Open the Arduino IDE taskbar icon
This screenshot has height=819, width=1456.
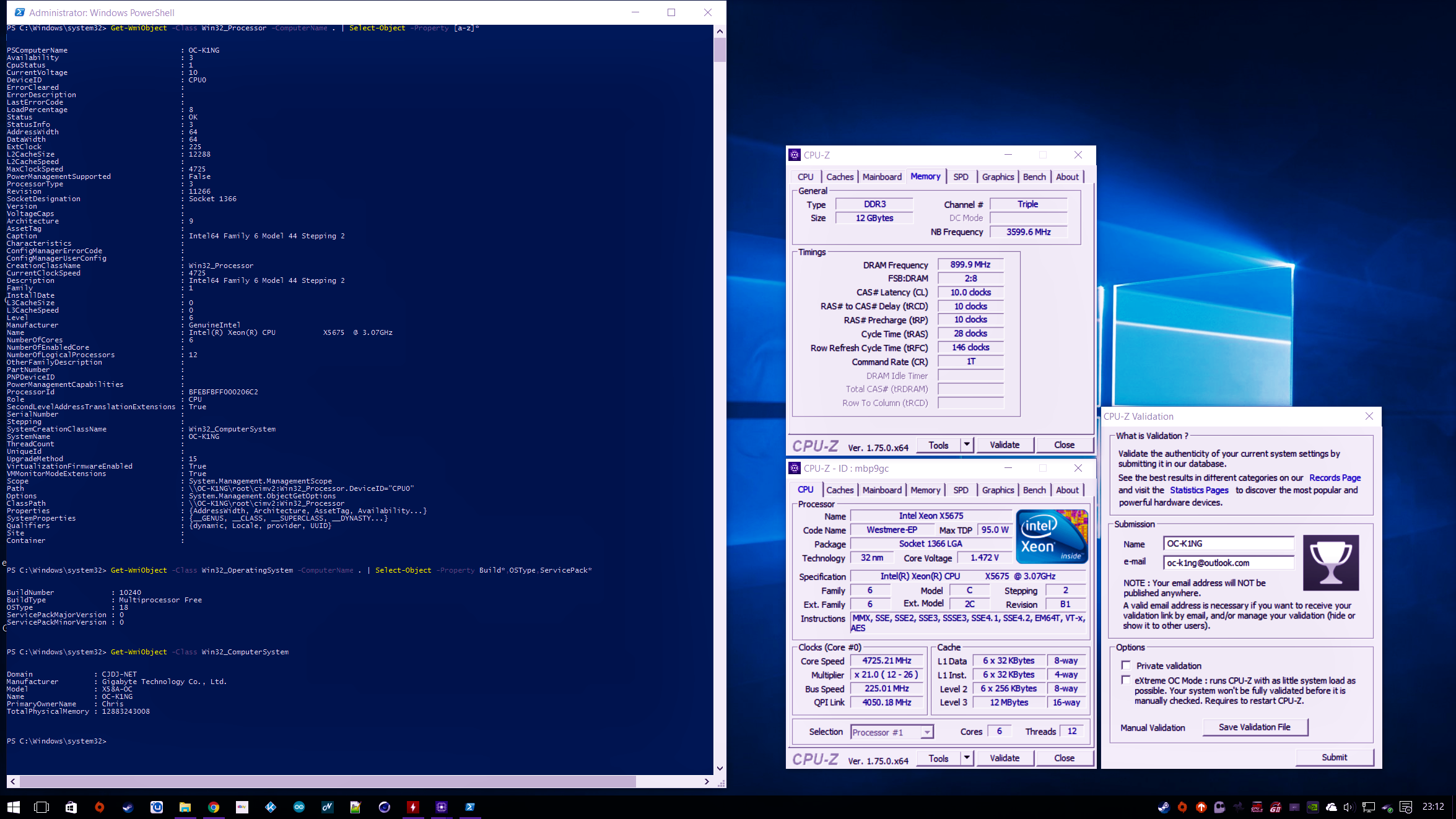pos(299,807)
